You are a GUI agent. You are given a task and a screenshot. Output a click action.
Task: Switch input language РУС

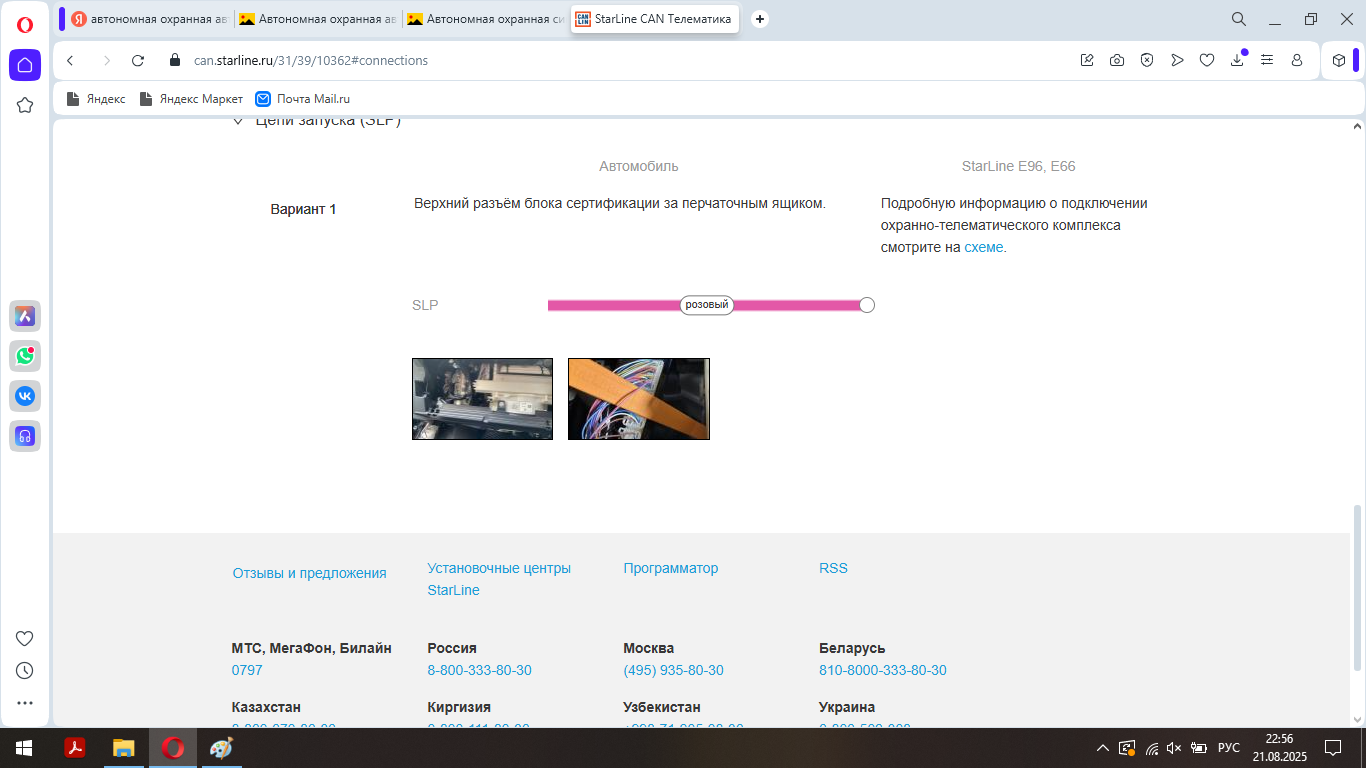point(1229,748)
